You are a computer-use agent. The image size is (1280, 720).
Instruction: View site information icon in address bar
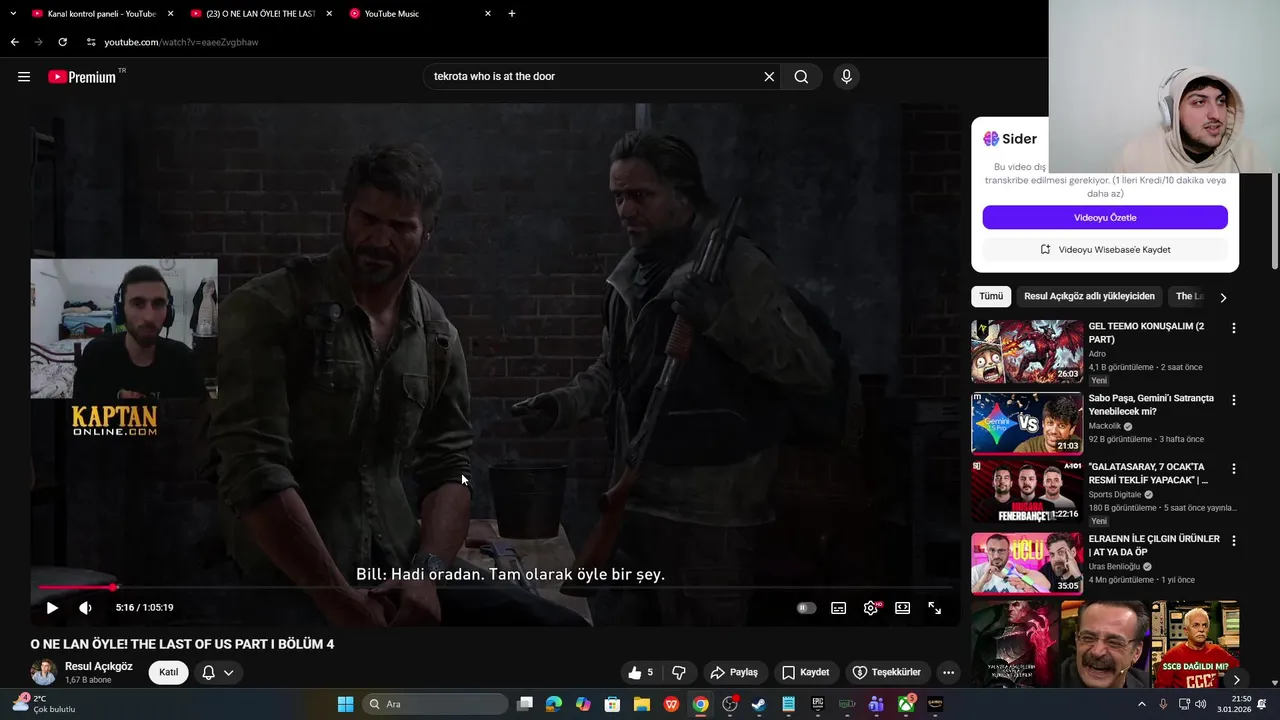click(90, 42)
